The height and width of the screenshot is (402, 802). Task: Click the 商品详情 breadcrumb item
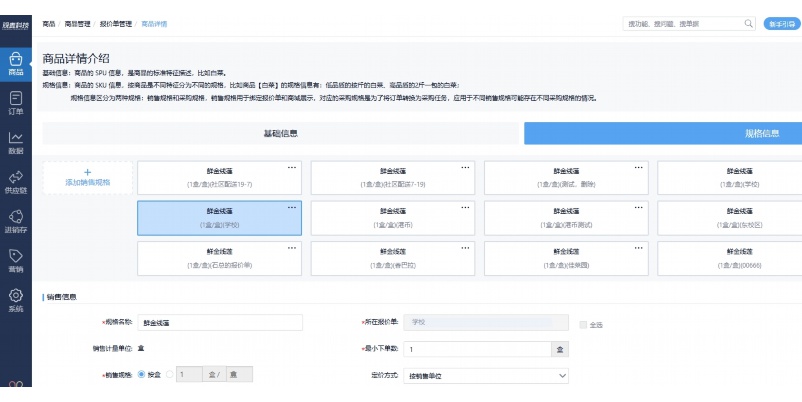[x=154, y=24]
